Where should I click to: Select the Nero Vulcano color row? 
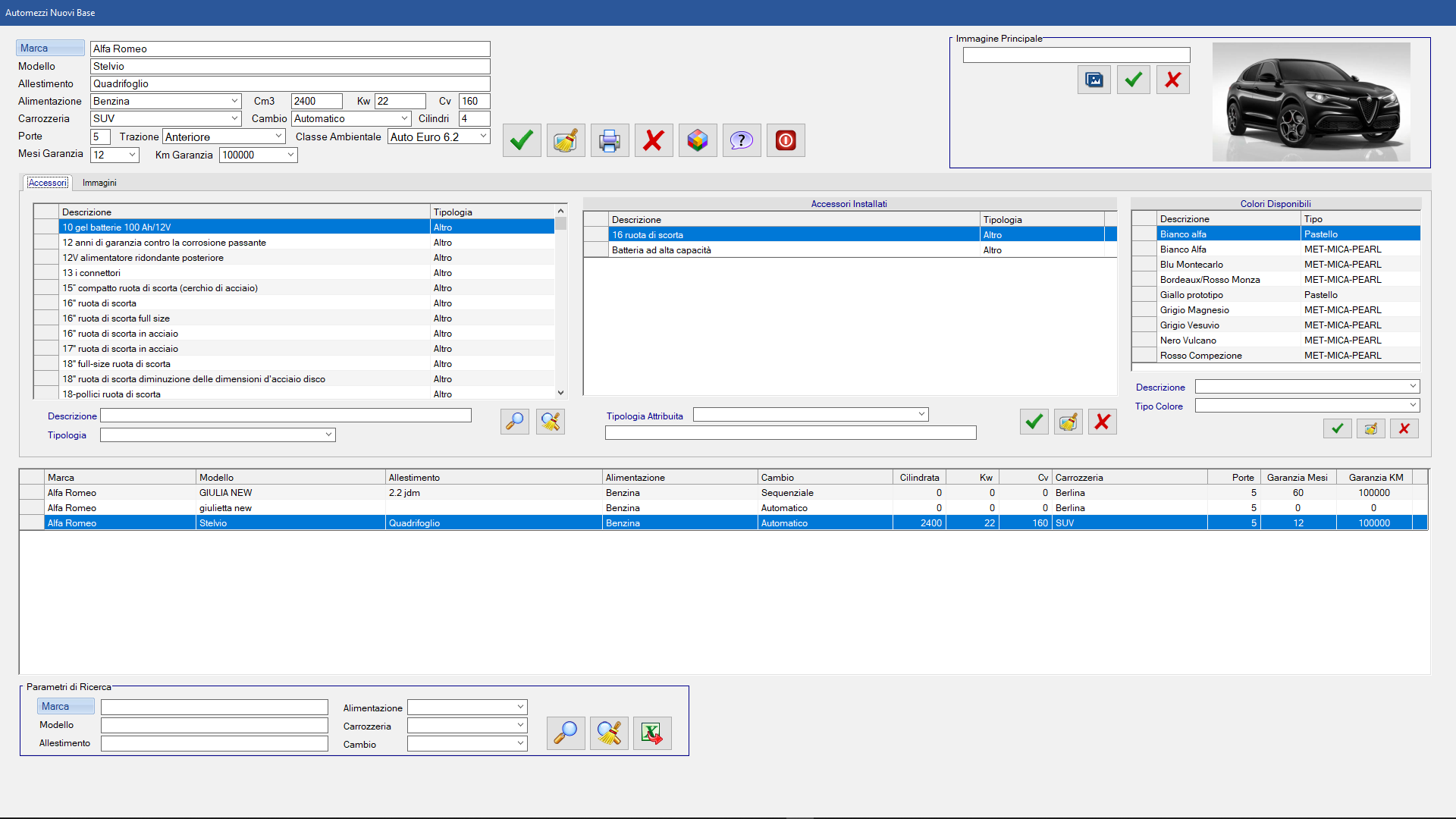point(1188,340)
